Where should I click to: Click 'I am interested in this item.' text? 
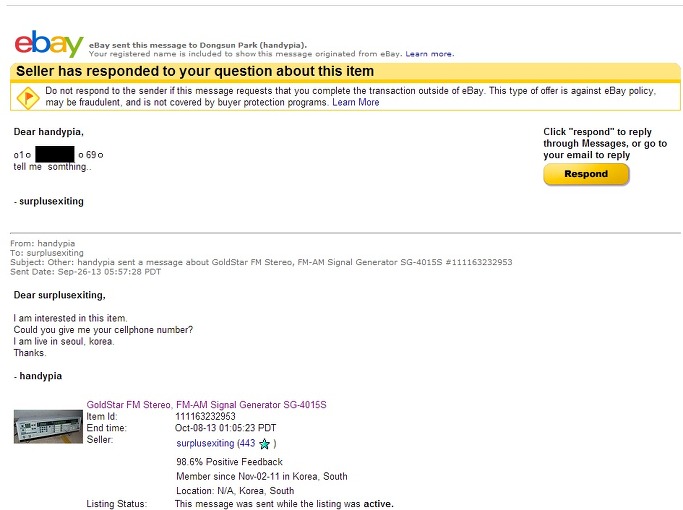click(x=70, y=318)
